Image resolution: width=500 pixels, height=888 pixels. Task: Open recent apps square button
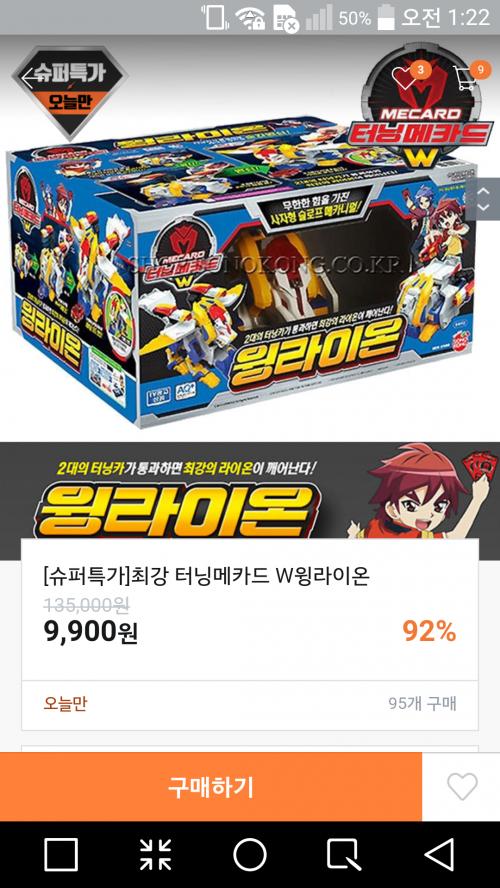pos(61,854)
